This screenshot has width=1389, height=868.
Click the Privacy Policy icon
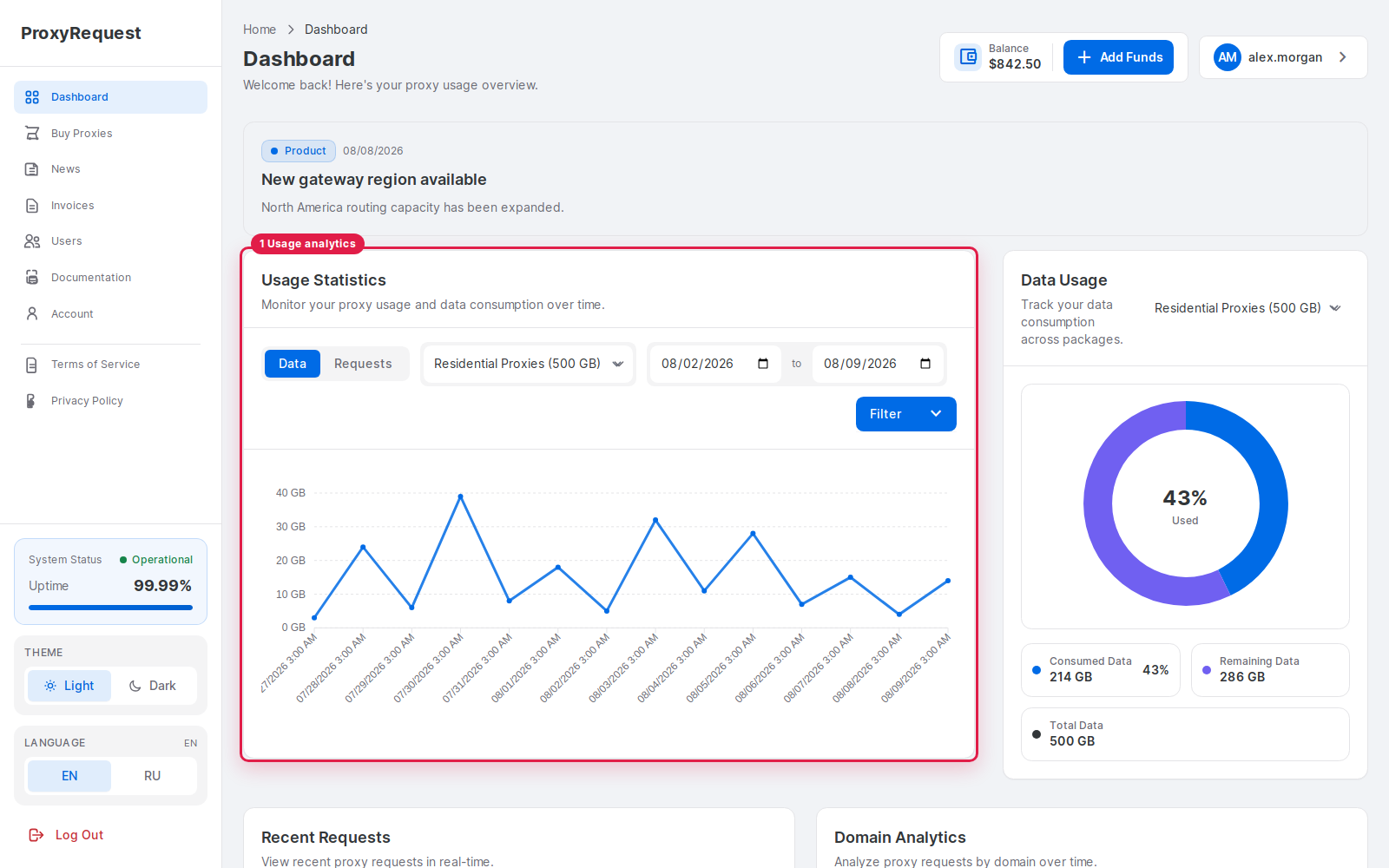coord(32,401)
